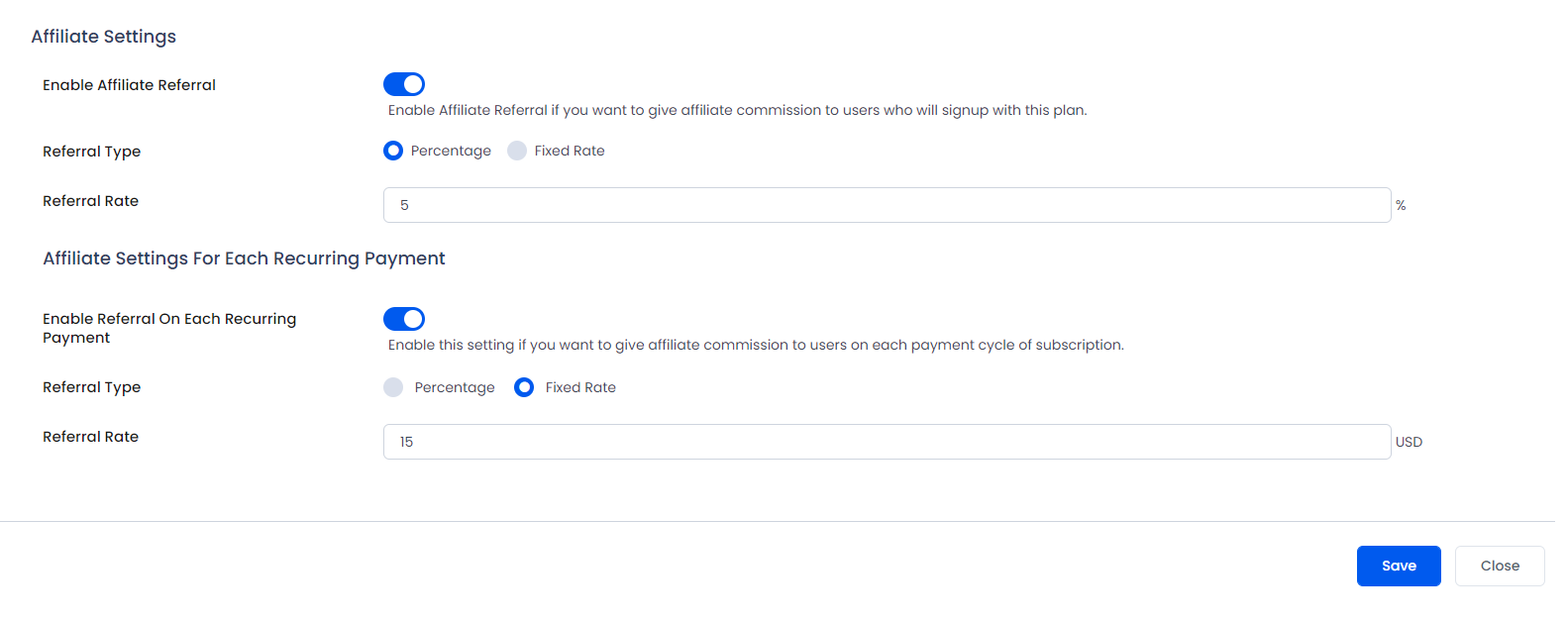The image size is (1568, 623).
Task: Choose Percentage radio for recurring payment referral
Action: tap(393, 387)
